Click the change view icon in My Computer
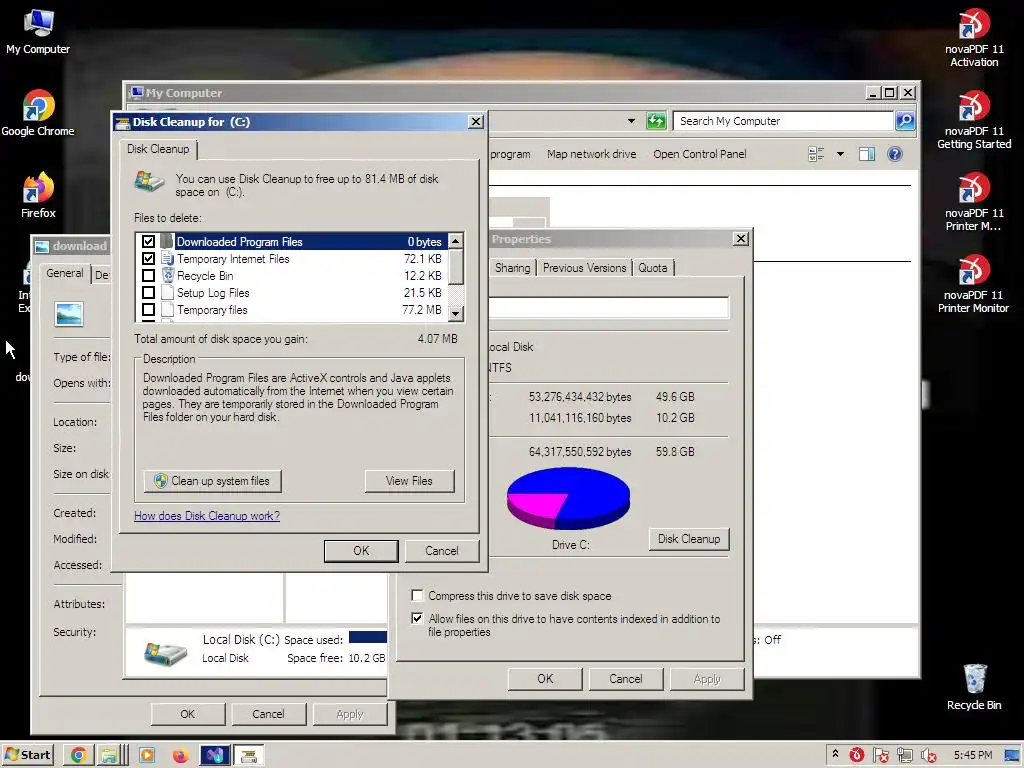The image size is (1024, 768). click(x=816, y=154)
